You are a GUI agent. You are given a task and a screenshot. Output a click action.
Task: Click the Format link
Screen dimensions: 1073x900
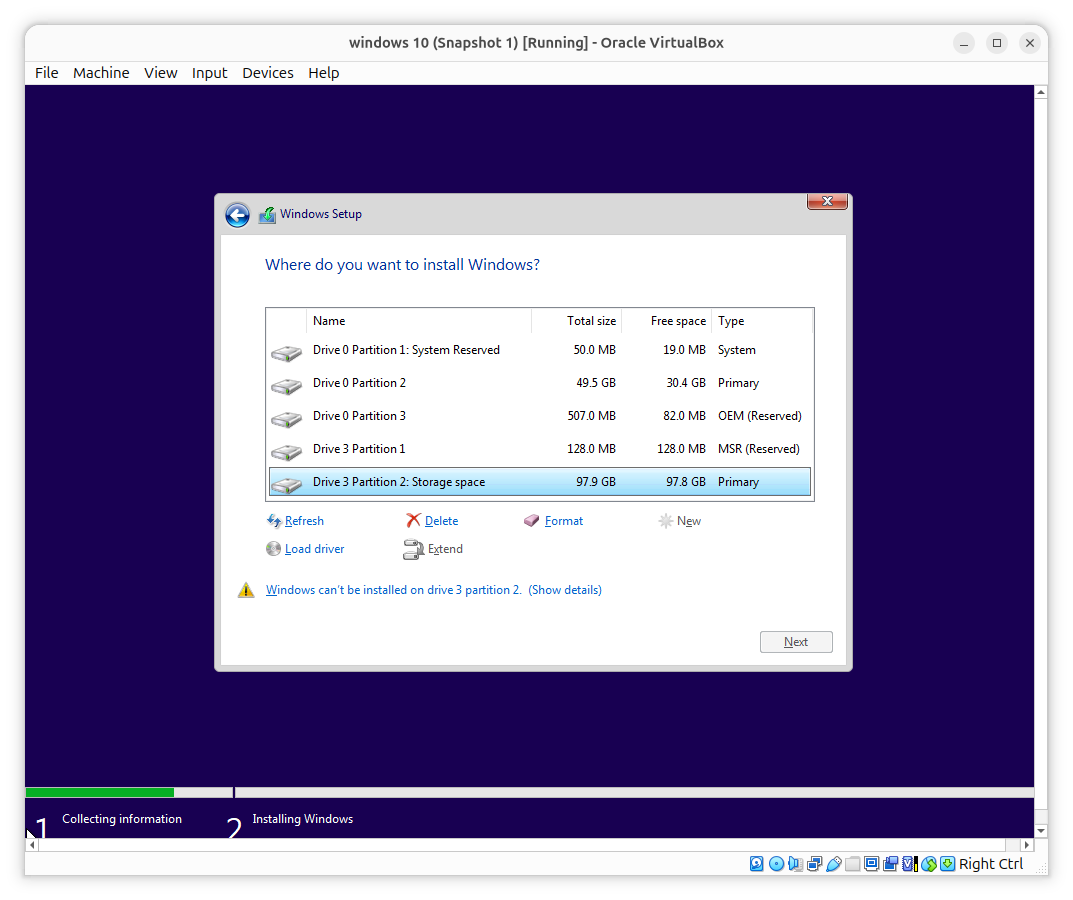point(564,521)
